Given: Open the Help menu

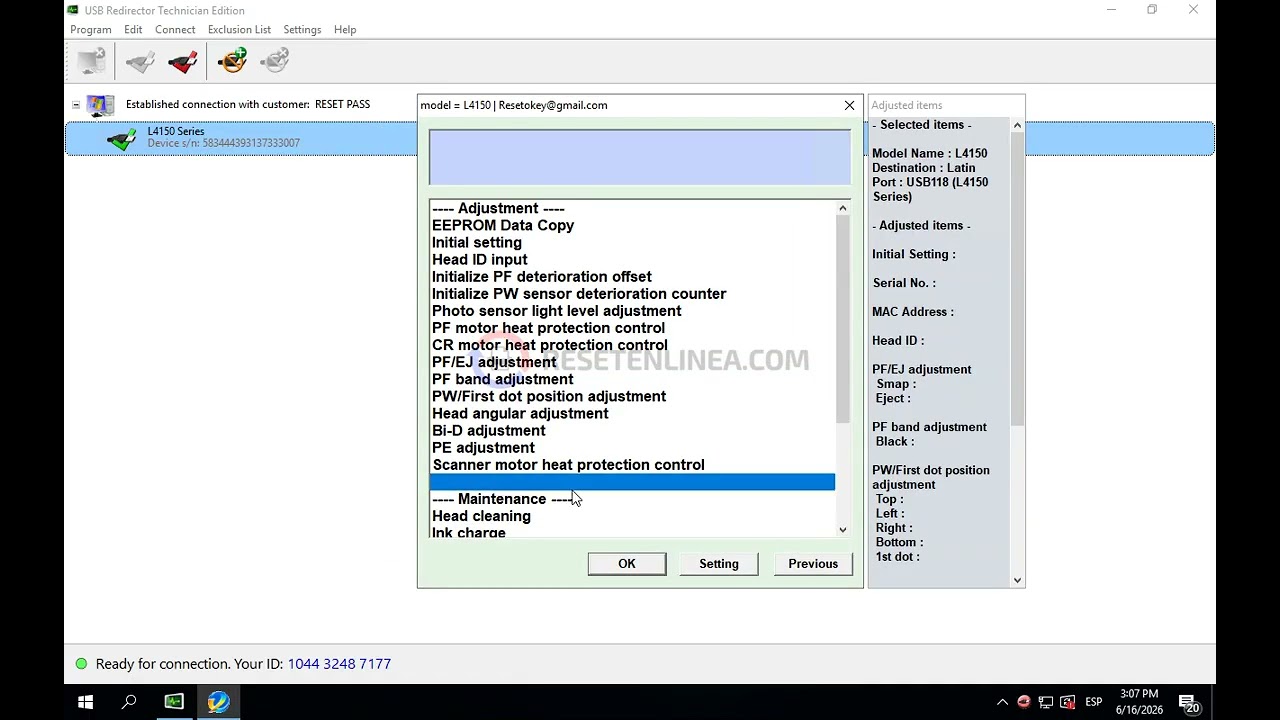Looking at the screenshot, I should tap(345, 30).
